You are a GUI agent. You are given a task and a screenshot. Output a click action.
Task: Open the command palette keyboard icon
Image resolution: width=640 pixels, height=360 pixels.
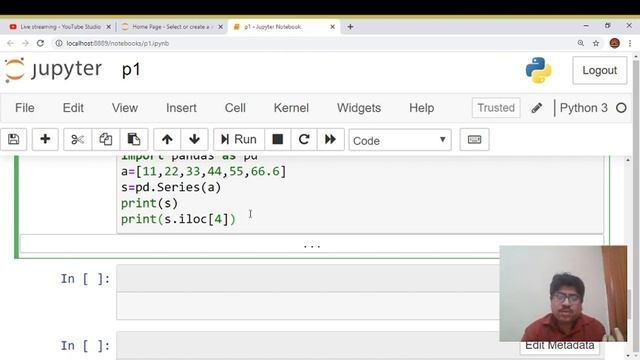[474, 140]
